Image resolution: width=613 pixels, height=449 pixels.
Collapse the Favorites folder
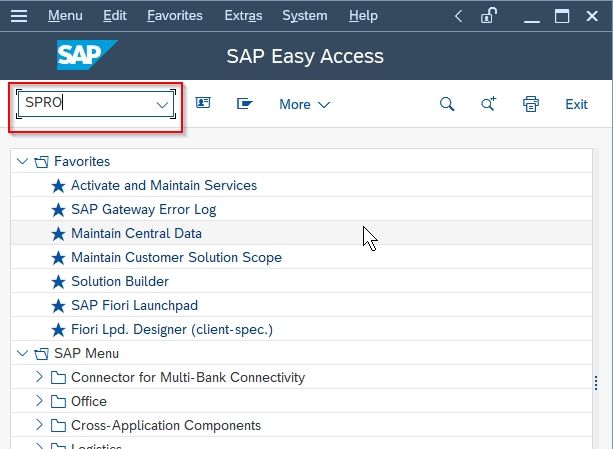23,161
